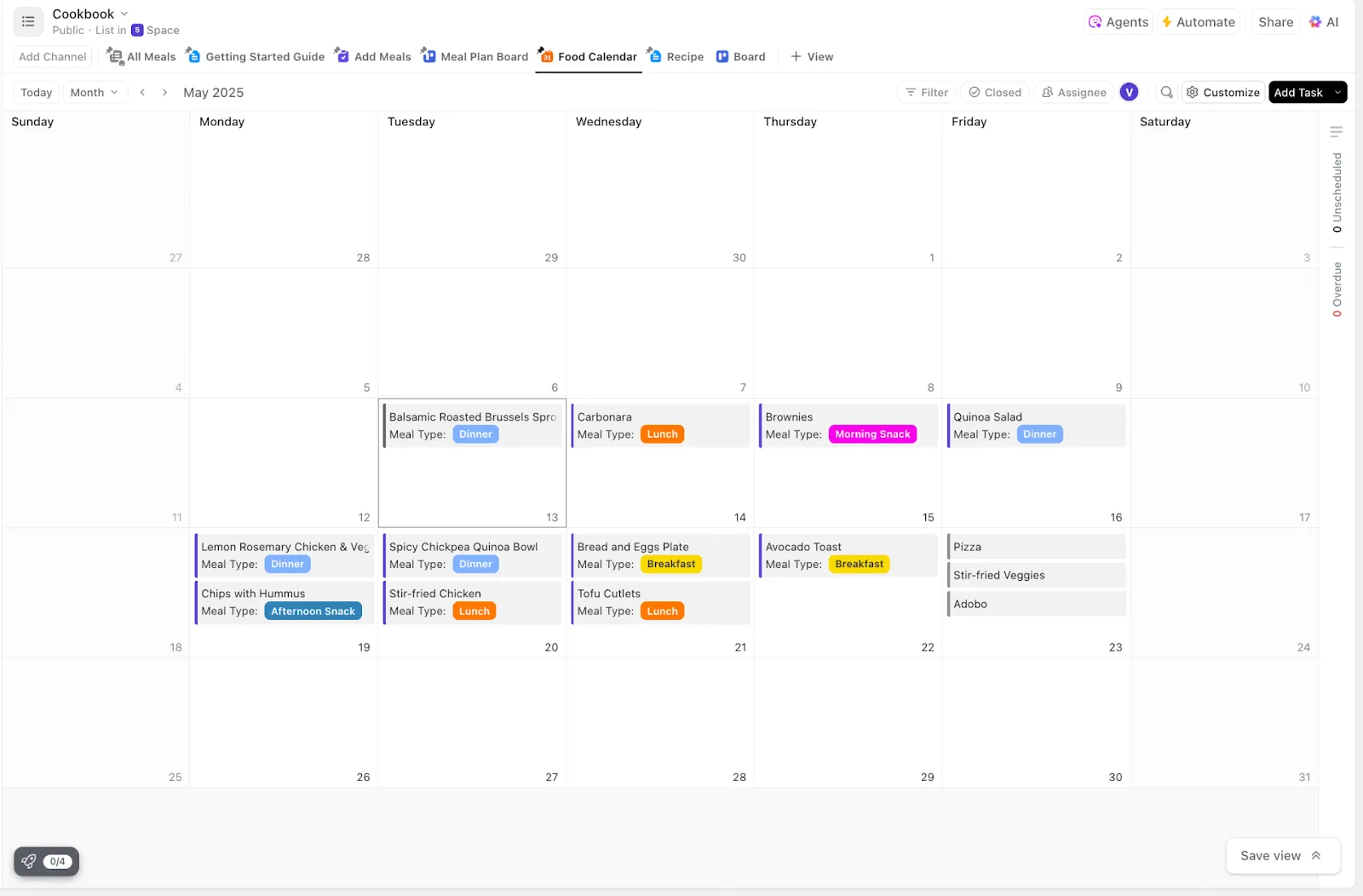This screenshot has height=896, width=1363.
Task: Click the Share button
Action: pyautogui.click(x=1275, y=22)
